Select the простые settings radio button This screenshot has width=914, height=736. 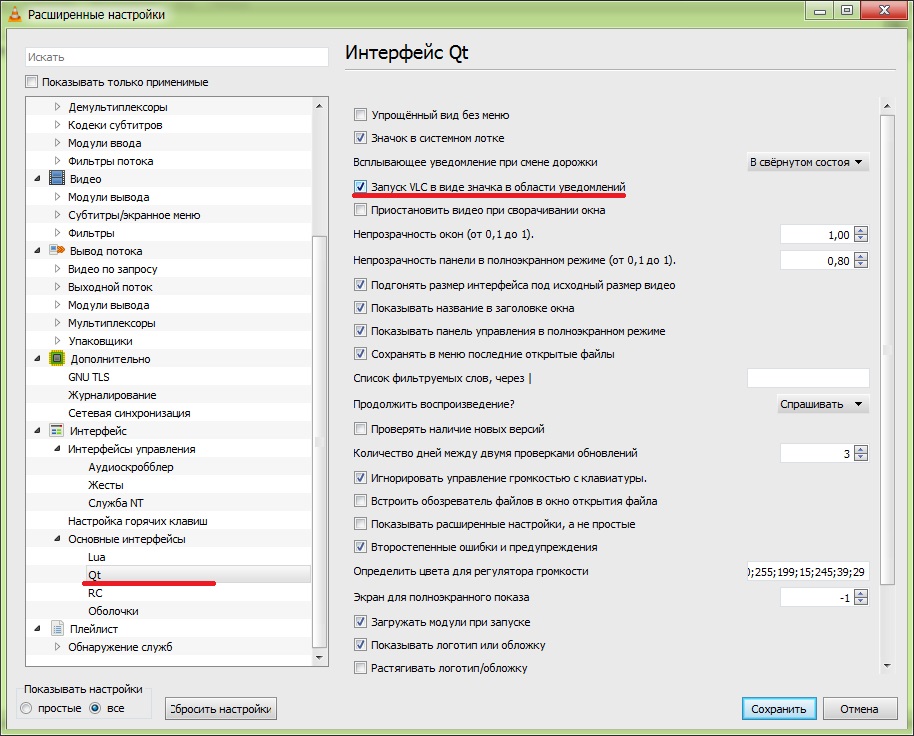[x=26, y=709]
